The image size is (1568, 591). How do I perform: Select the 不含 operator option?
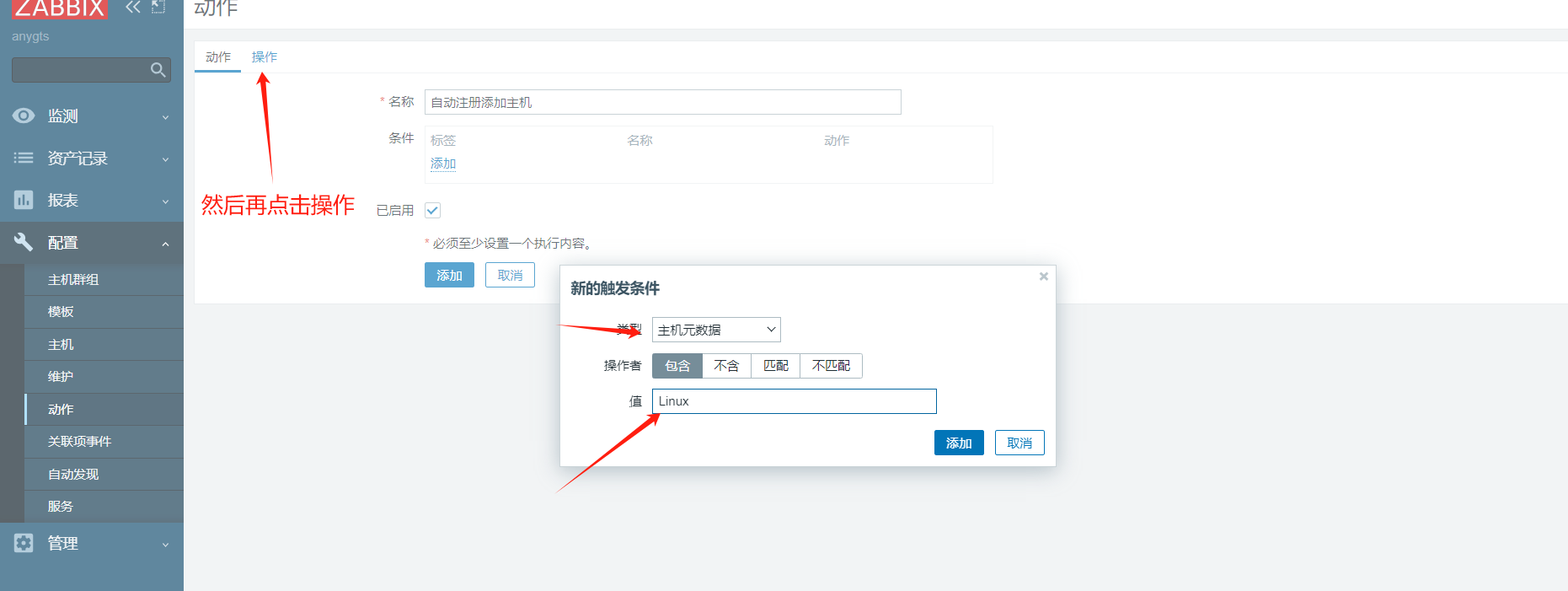tap(726, 366)
